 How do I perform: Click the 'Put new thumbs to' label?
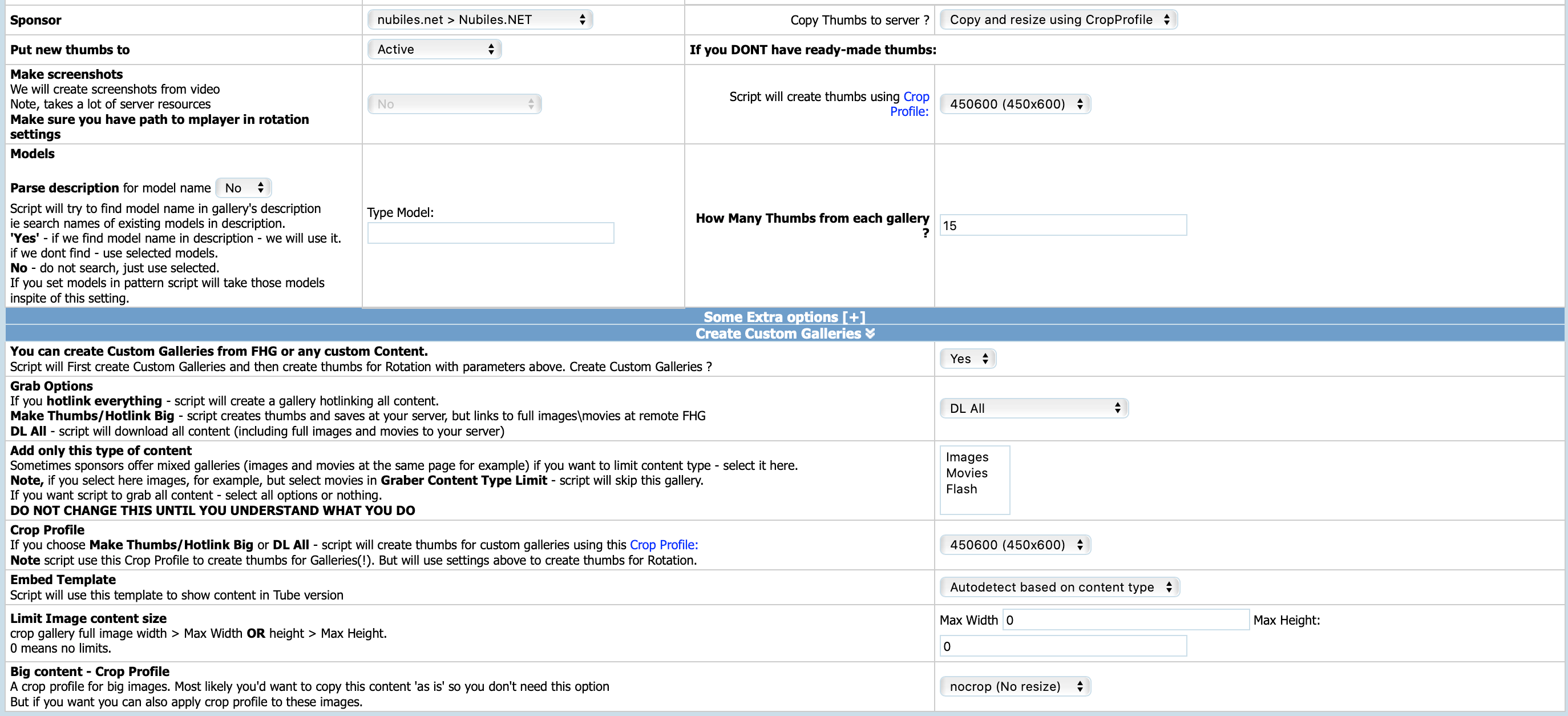tap(70, 50)
